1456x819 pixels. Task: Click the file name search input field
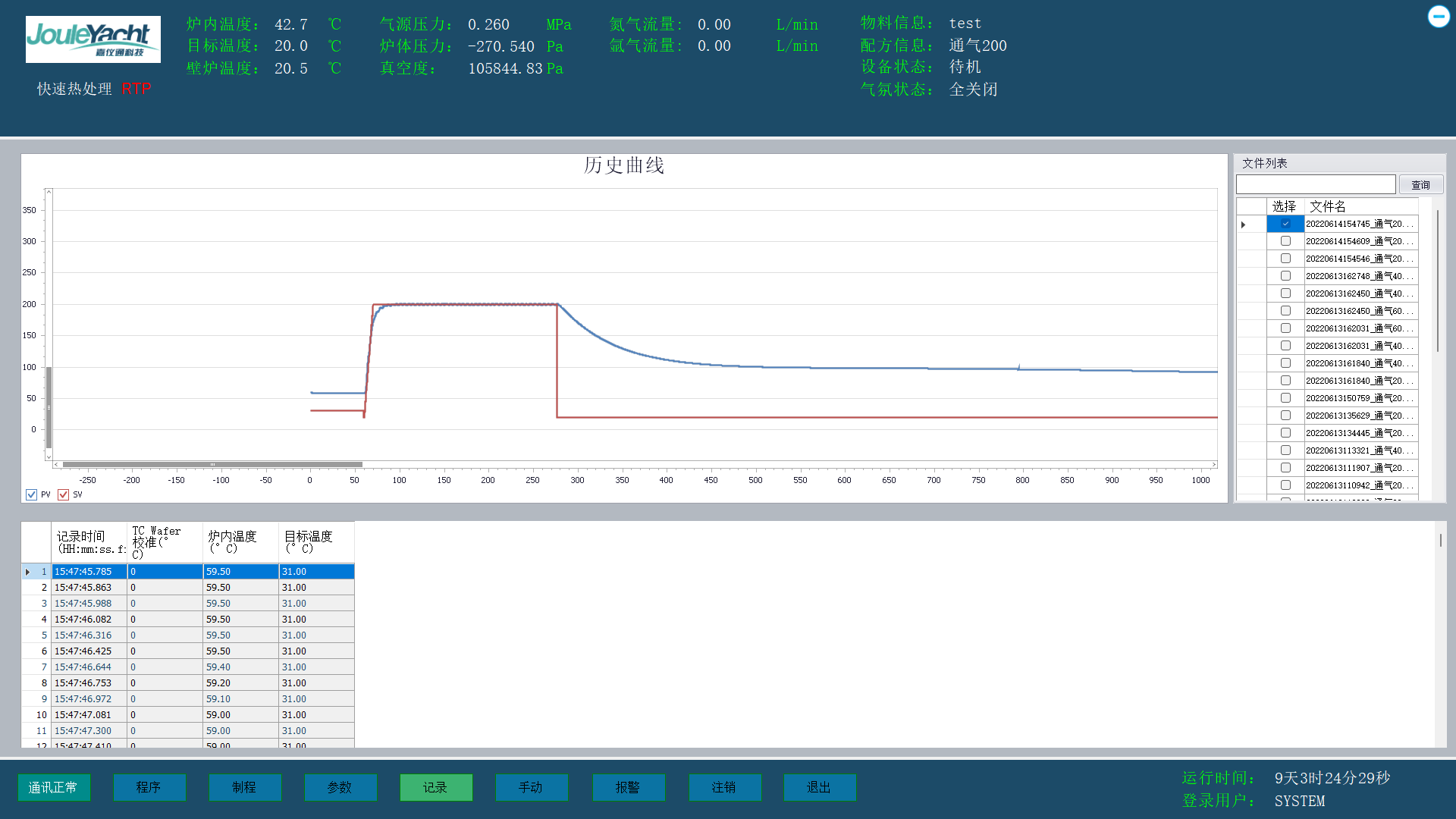(1316, 184)
